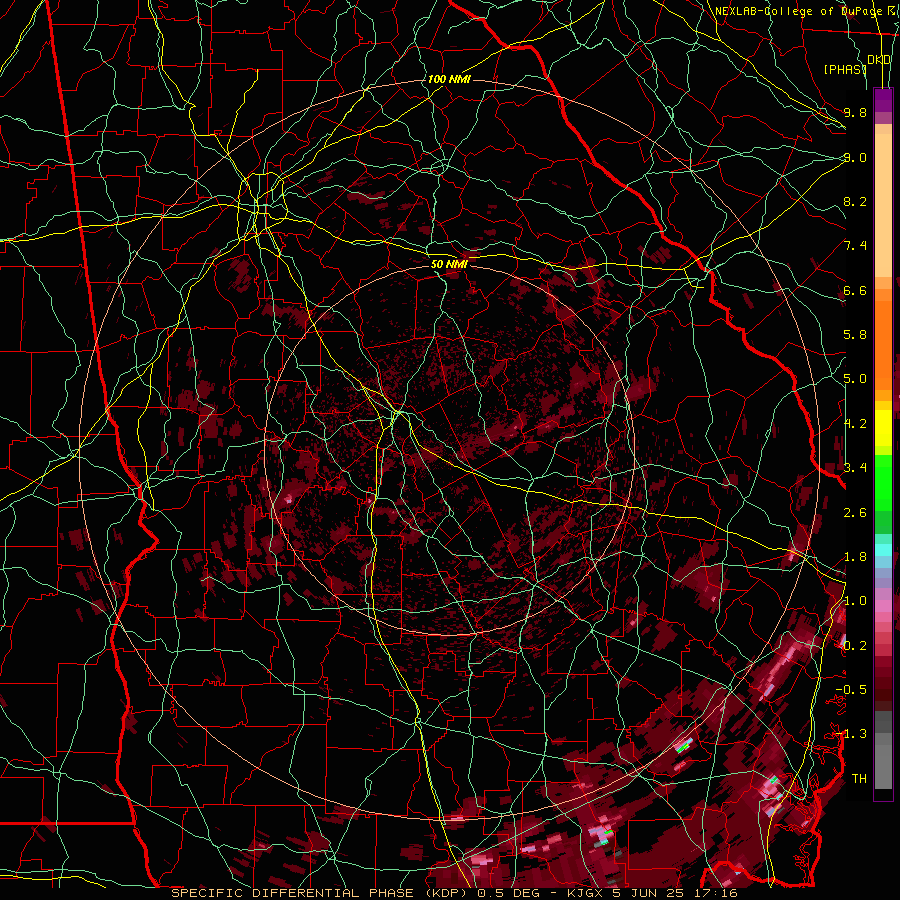Click the 1.8 scale value
The width and height of the screenshot is (900, 900).
855,557
